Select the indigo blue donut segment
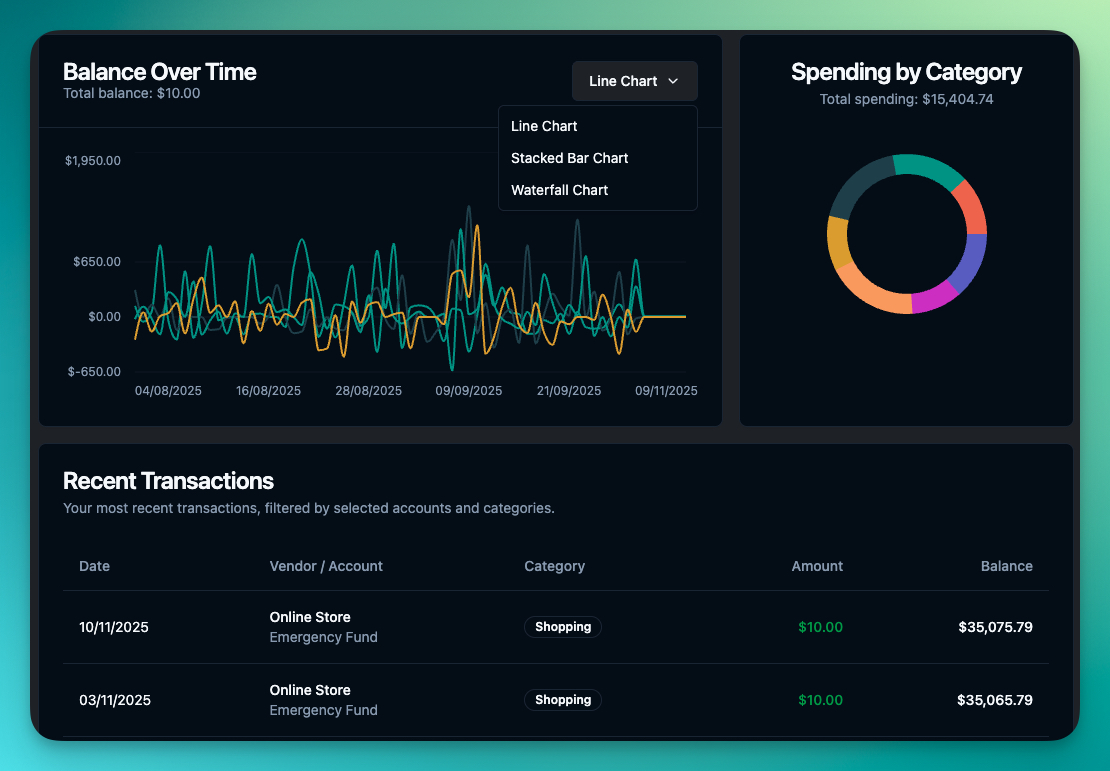1110x771 pixels. 970,264
